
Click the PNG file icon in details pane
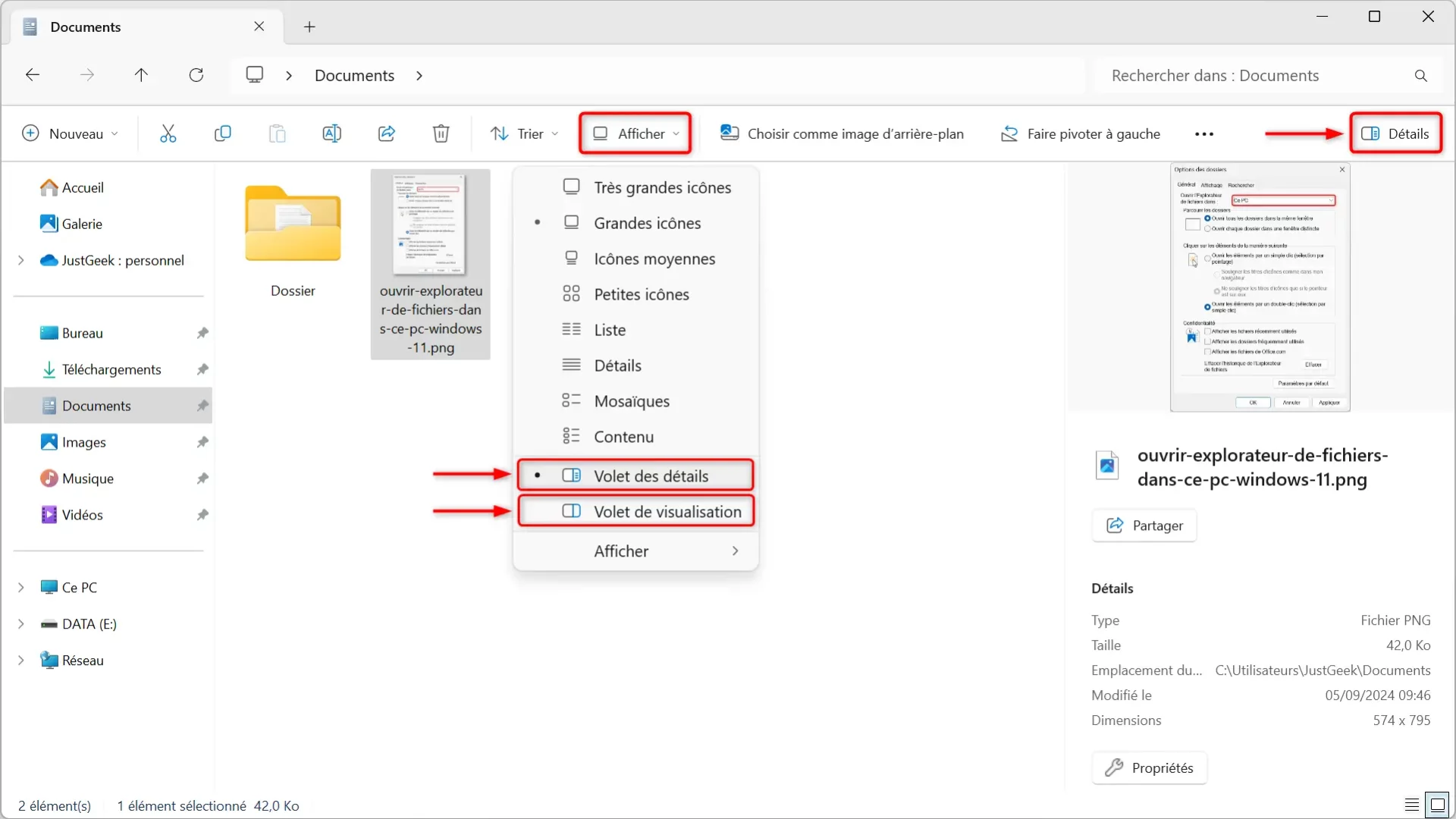click(x=1107, y=465)
